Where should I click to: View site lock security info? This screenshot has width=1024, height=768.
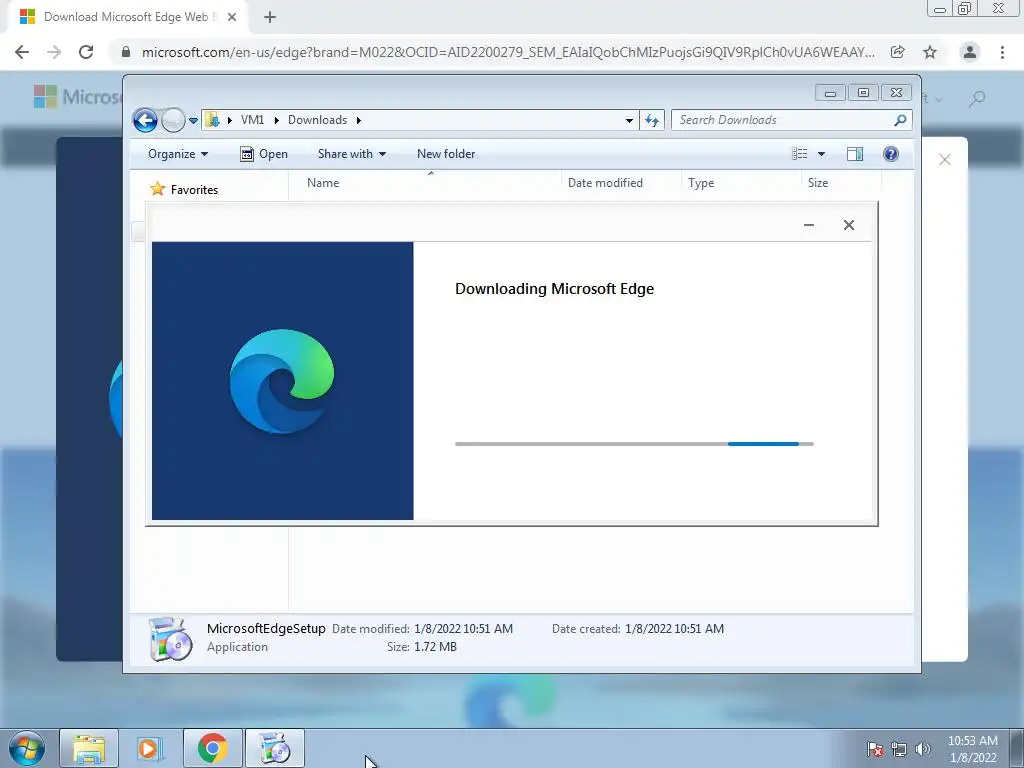pos(126,52)
